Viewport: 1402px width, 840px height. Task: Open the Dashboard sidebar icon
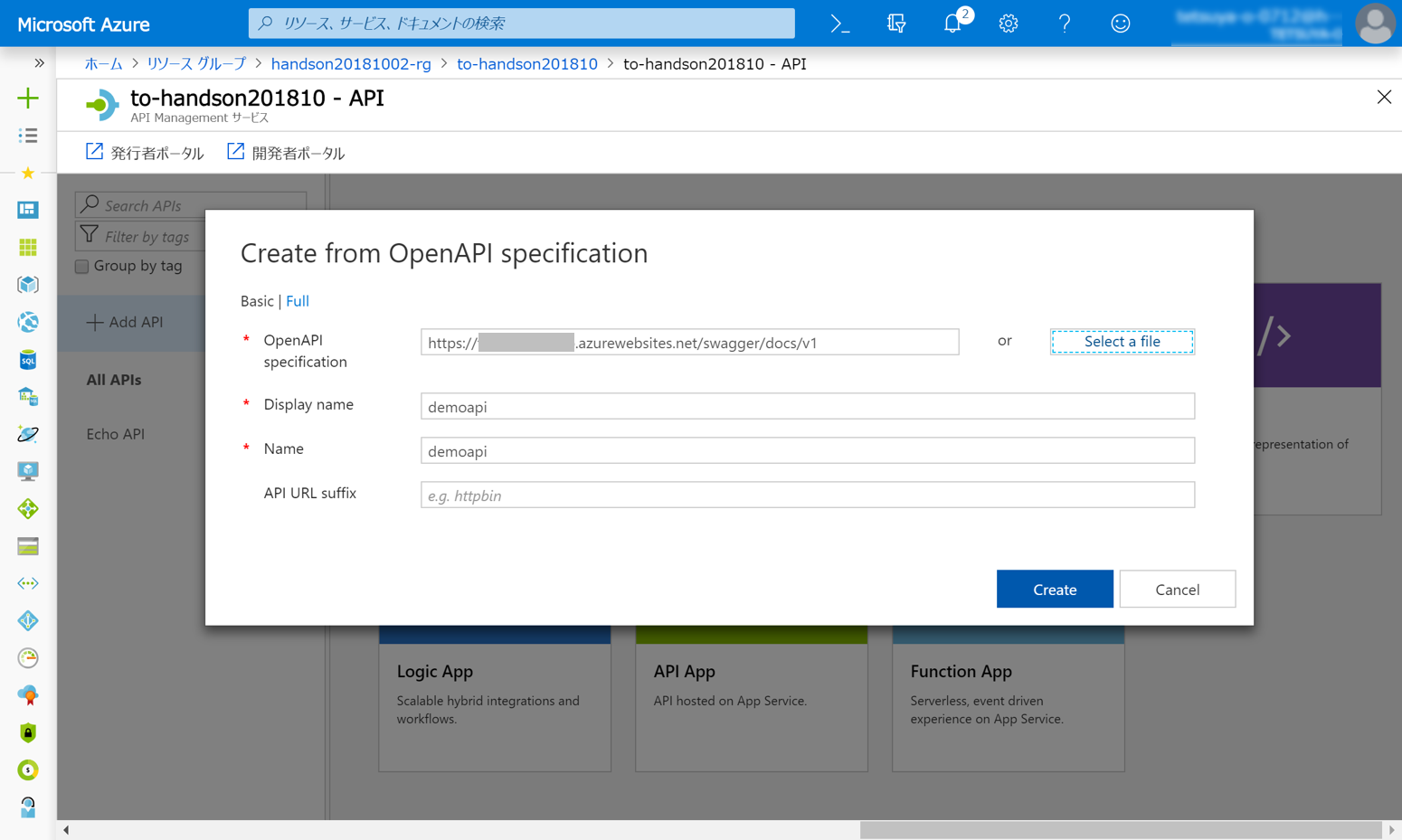click(27, 209)
